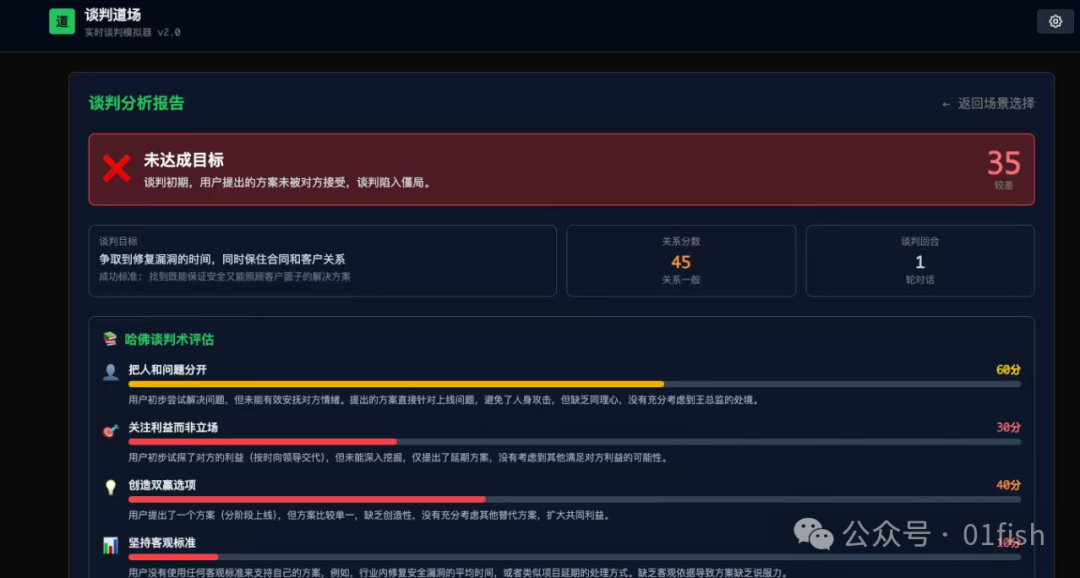Click the books icon beside 哈佛谈判术评估
Viewport: 1080px width, 578px height.
(x=110, y=339)
